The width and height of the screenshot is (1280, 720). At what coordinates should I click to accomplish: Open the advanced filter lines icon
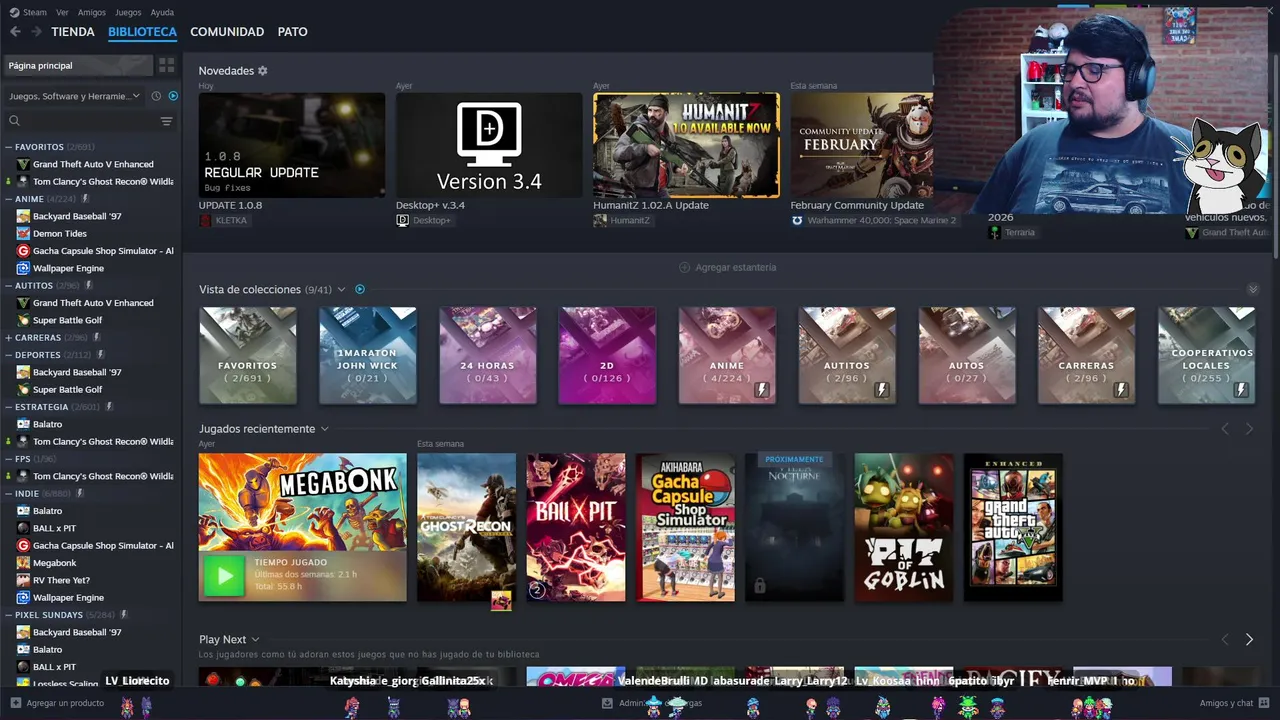[x=166, y=121]
